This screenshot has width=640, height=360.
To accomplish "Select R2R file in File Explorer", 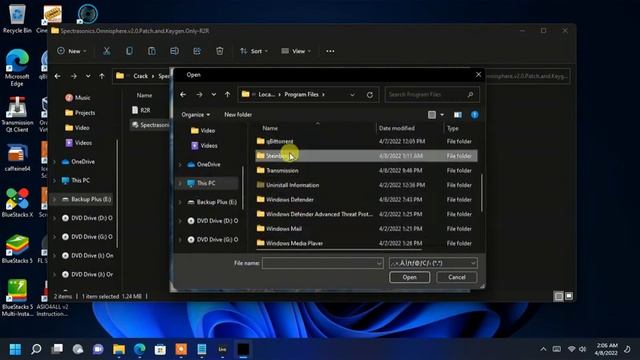I will (141, 110).
